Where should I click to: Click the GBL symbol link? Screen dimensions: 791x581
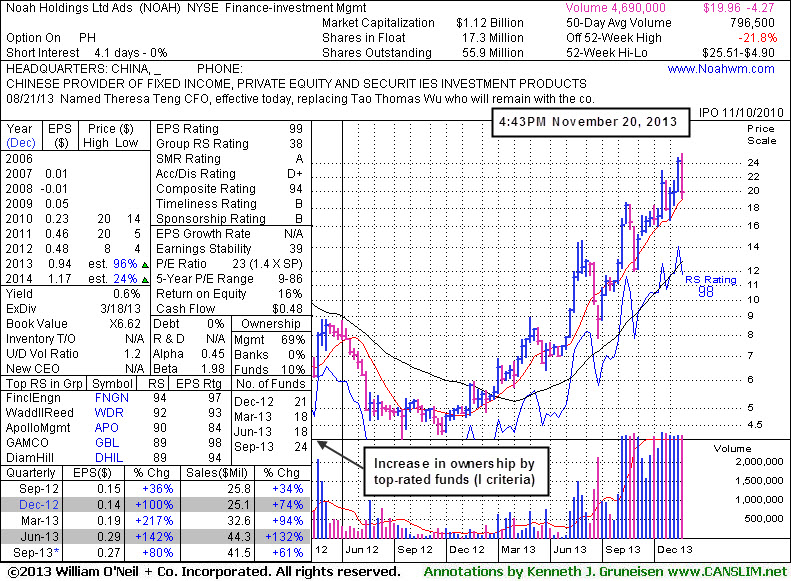107,443
